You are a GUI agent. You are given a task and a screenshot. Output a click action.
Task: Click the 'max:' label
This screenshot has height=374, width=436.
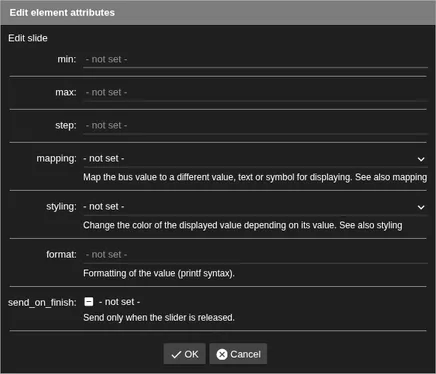point(66,92)
